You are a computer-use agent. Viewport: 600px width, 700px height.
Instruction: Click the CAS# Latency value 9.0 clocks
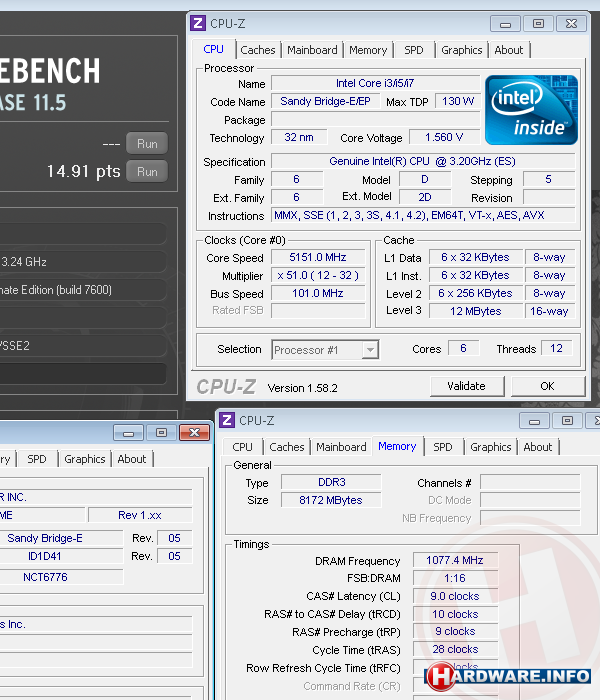pyautogui.click(x=455, y=596)
